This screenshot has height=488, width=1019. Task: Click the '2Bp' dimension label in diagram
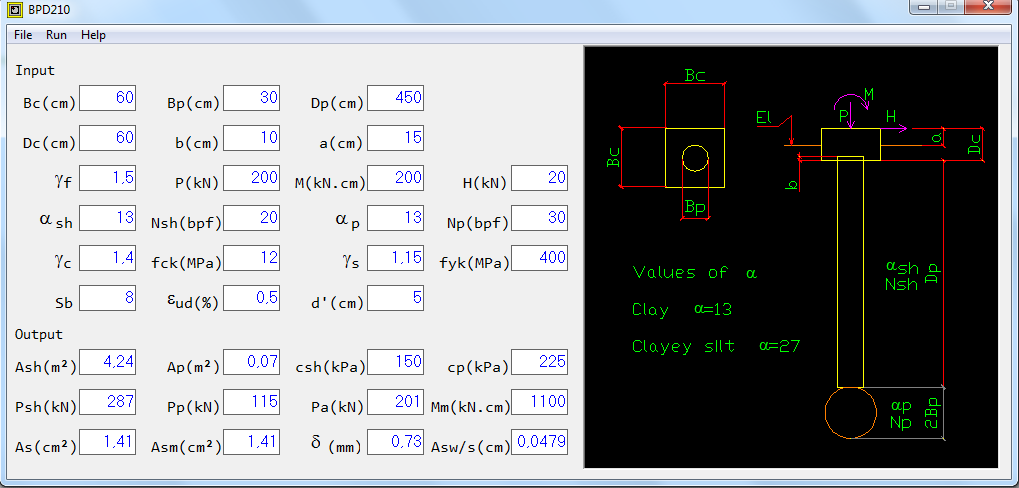(x=933, y=413)
